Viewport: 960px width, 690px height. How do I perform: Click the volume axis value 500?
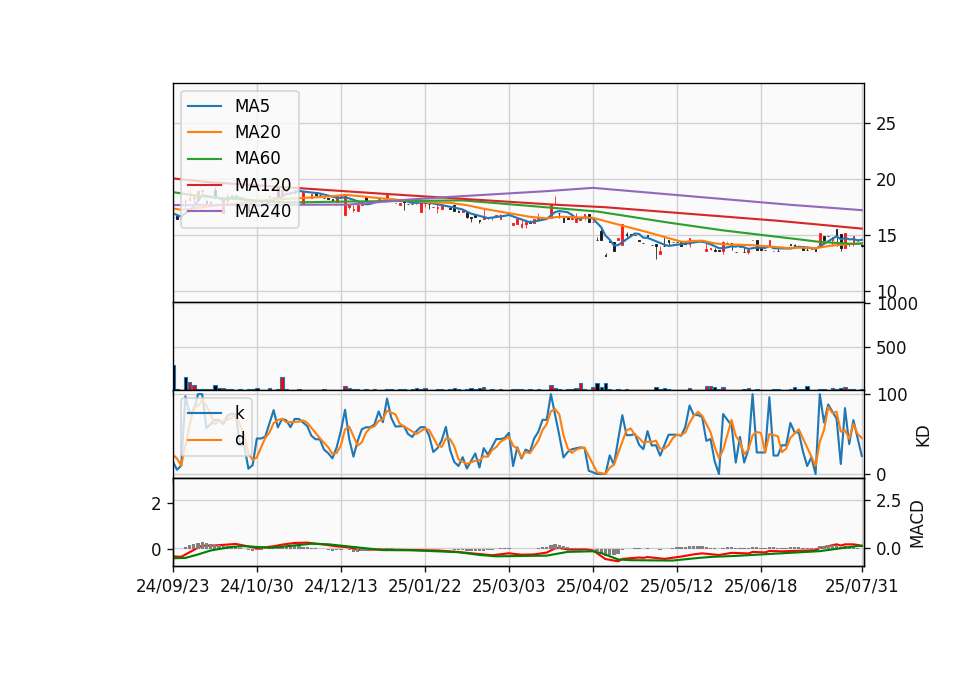click(x=891, y=348)
